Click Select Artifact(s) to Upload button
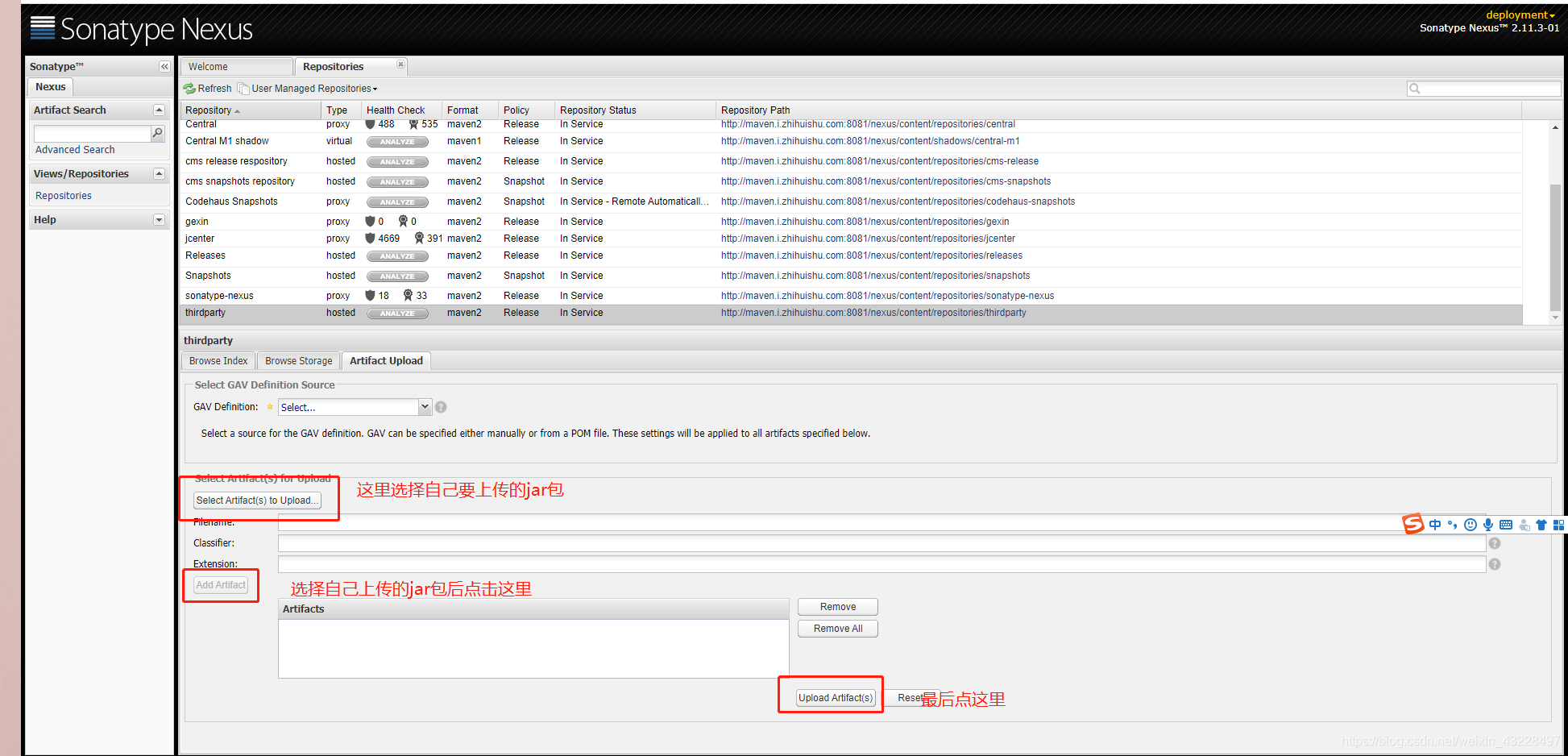1568x756 pixels. (x=257, y=501)
